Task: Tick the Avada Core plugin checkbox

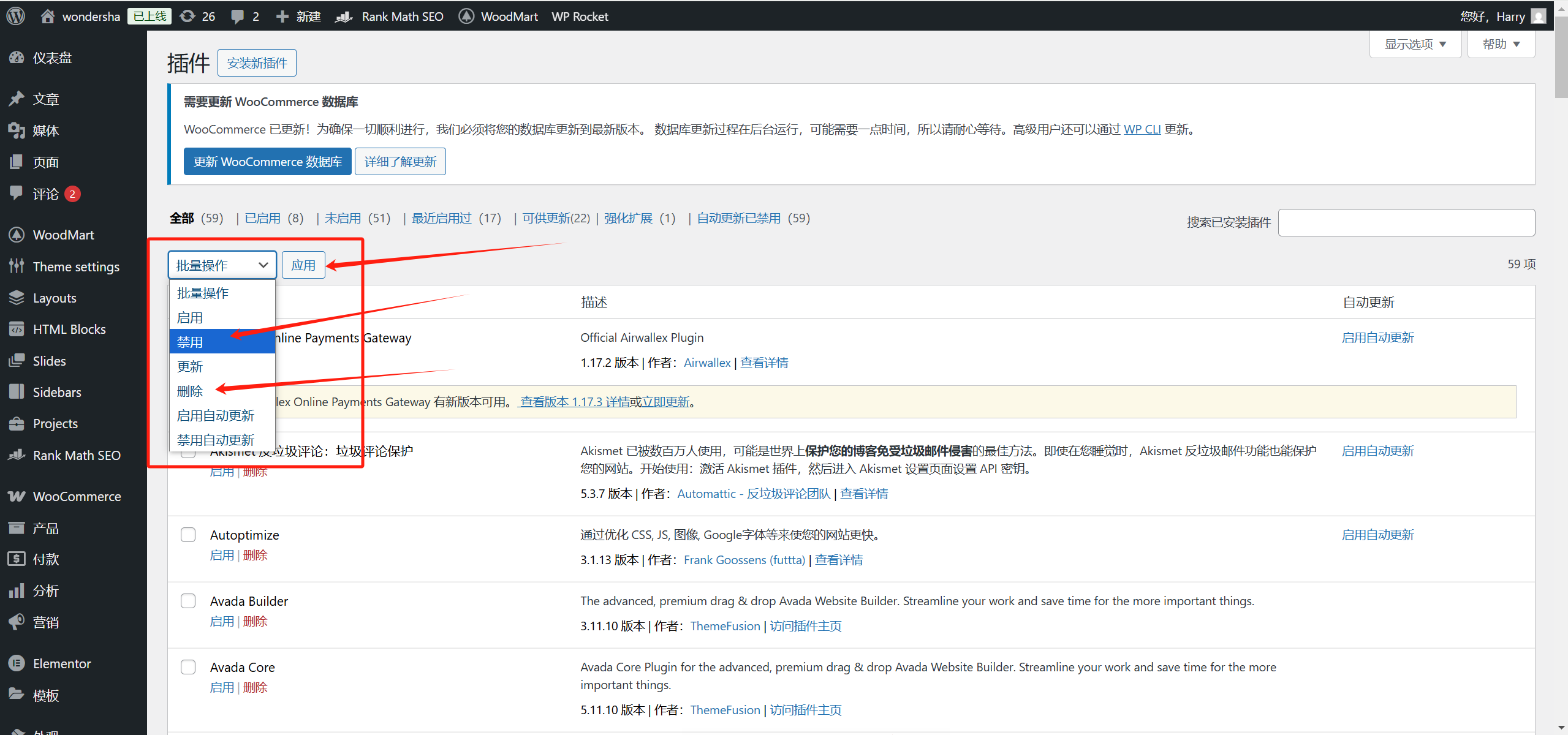Action: pos(188,667)
